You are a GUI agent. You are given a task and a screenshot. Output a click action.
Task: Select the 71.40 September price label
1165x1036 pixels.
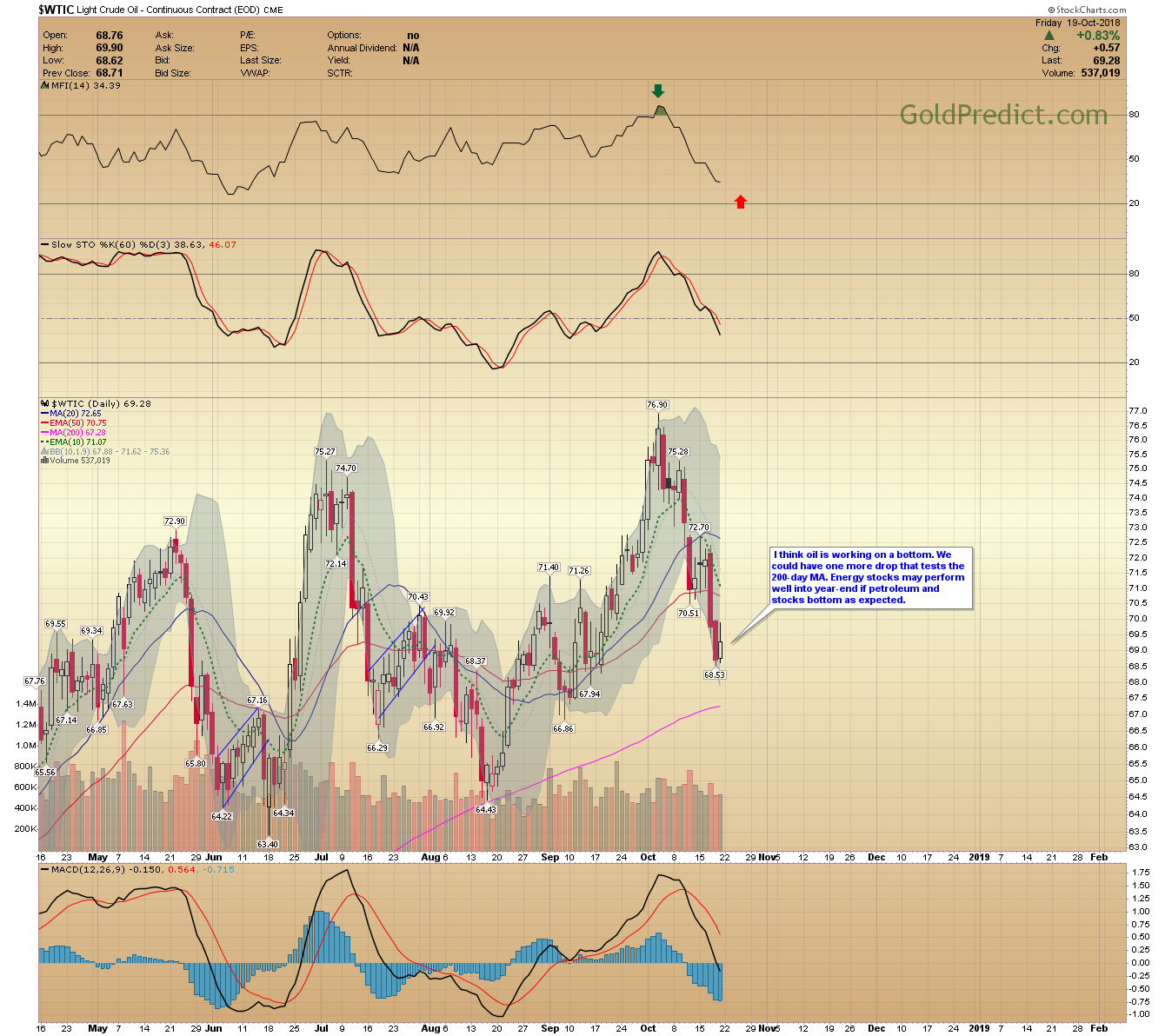pyautogui.click(x=549, y=568)
